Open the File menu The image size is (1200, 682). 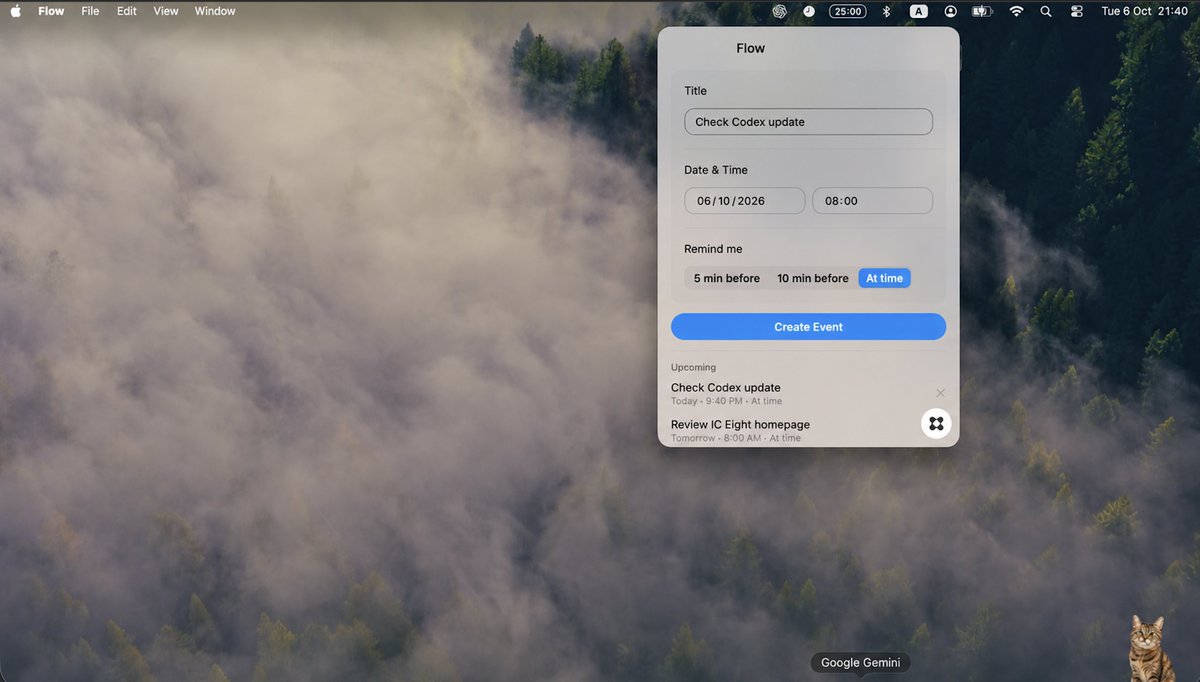(x=90, y=11)
